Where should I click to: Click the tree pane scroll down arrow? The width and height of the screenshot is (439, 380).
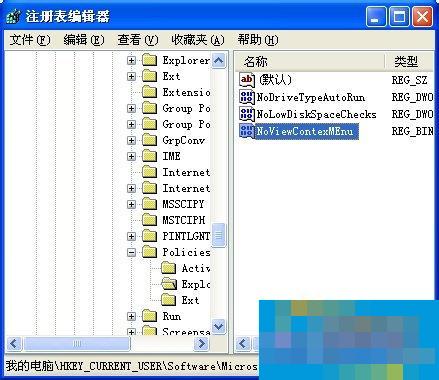219,326
